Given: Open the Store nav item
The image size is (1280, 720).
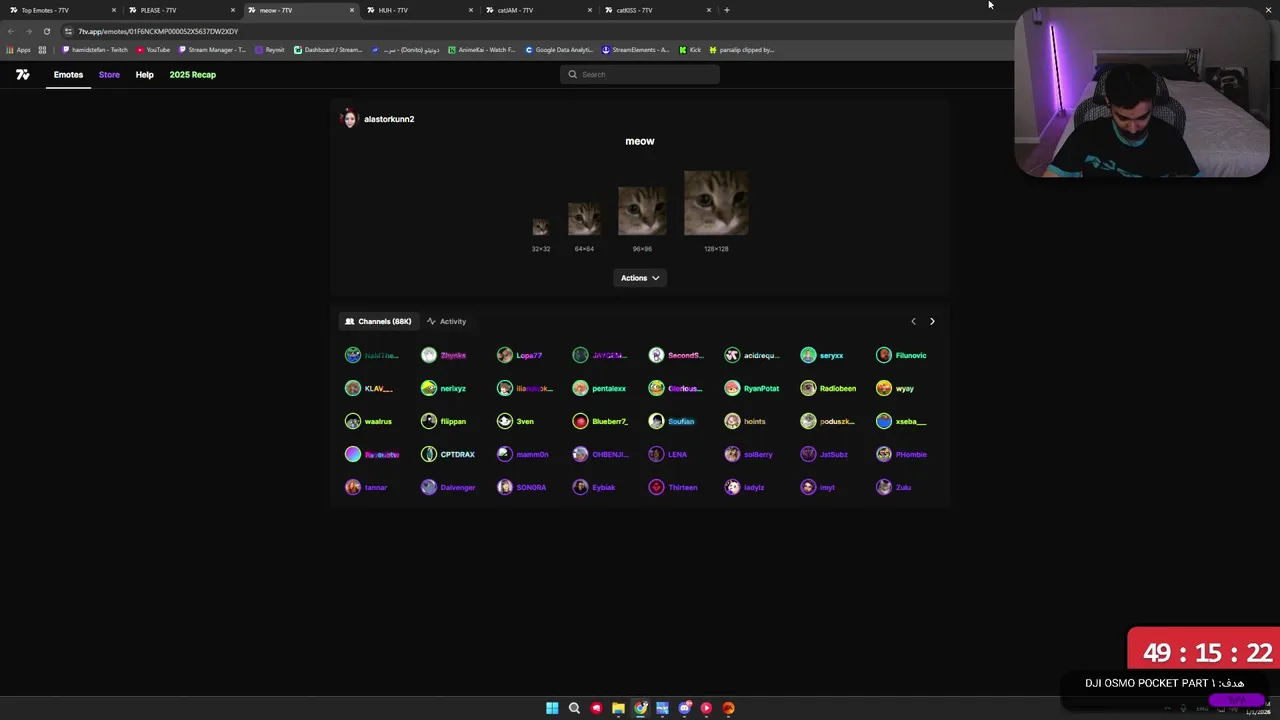Looking at the screenshot, I should (109, 75).
